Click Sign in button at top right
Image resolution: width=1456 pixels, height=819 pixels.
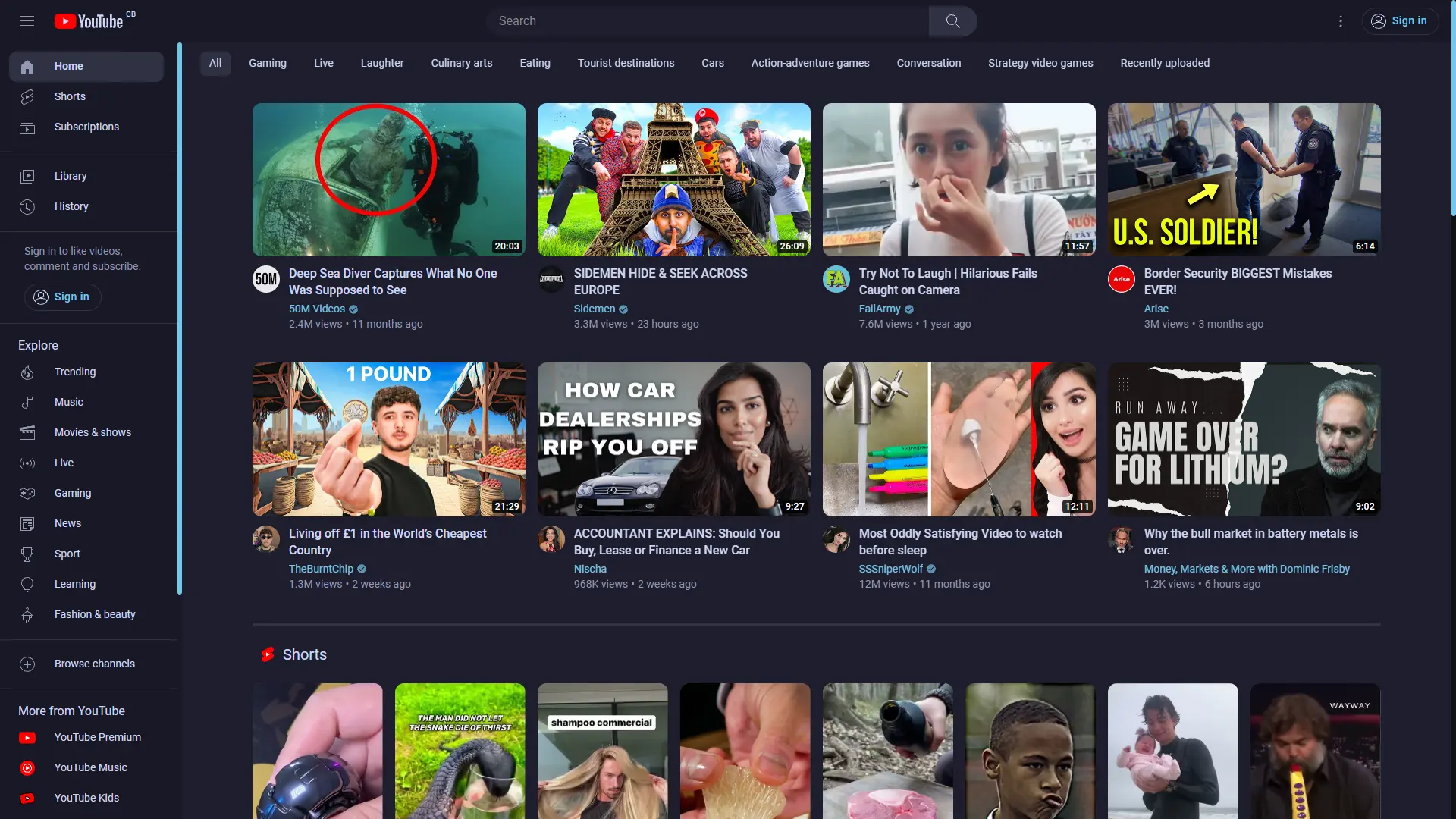click(1400, 21)
